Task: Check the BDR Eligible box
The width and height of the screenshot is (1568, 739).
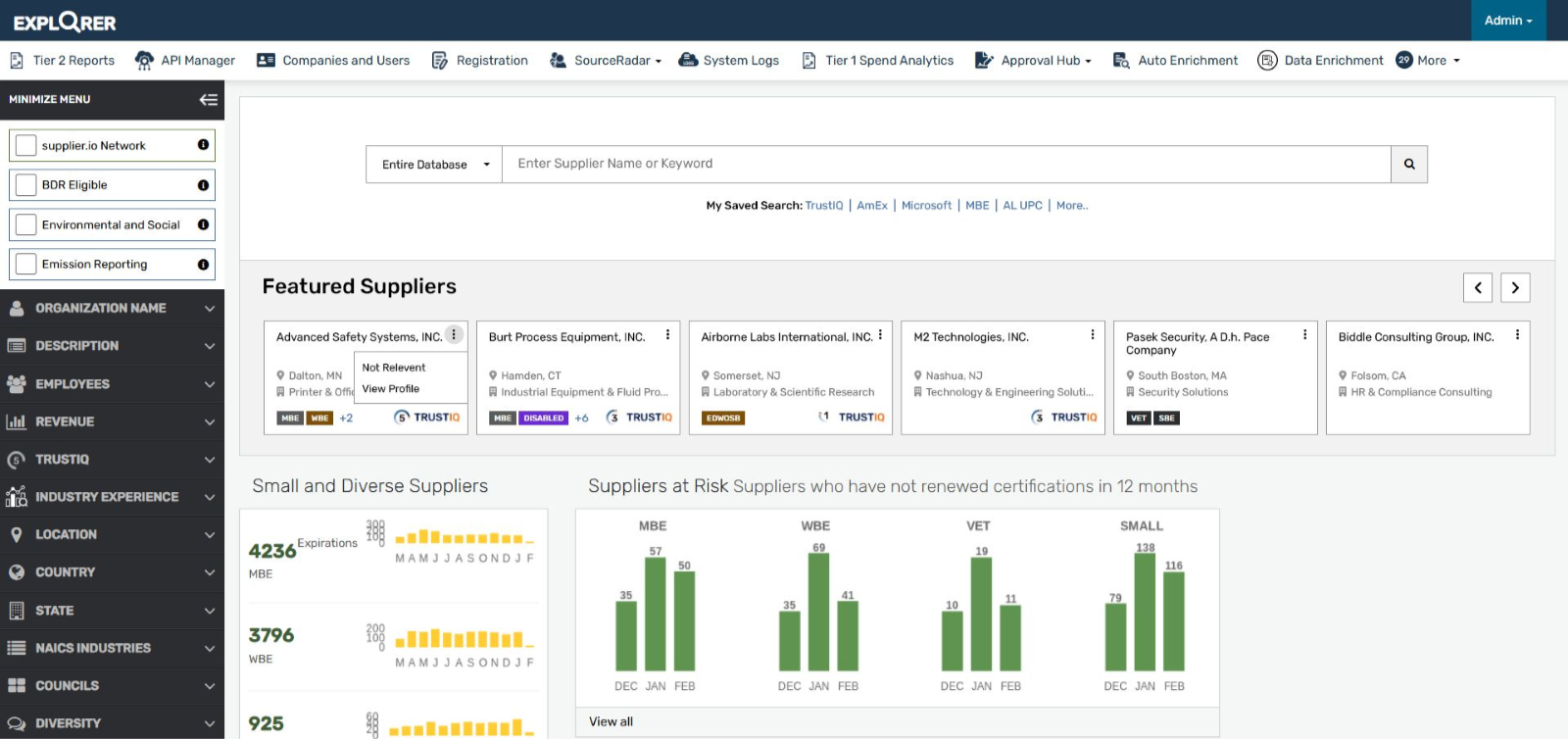Action: pos(26,185)
